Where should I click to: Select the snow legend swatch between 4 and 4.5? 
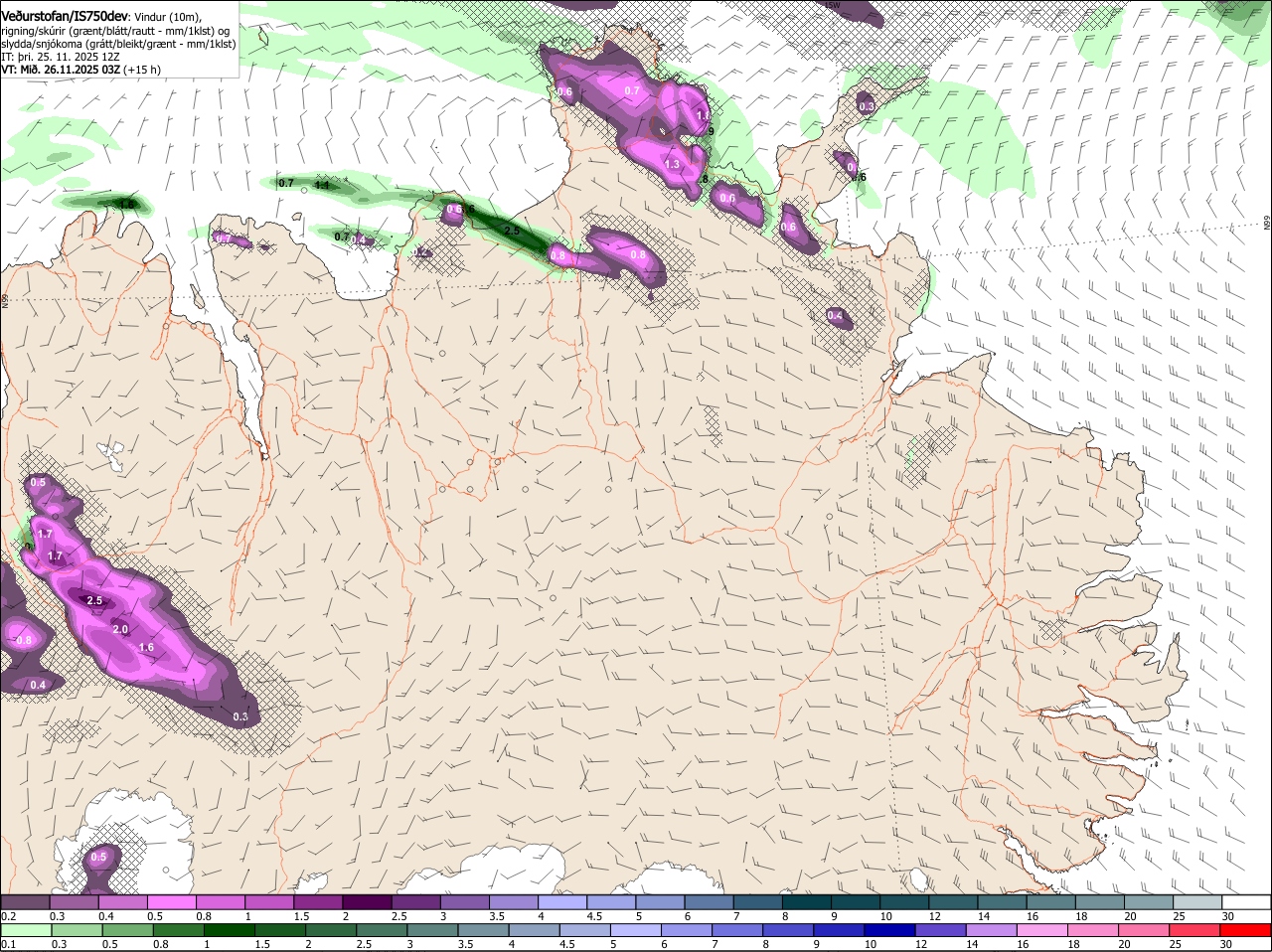click(x=562, y=901)
